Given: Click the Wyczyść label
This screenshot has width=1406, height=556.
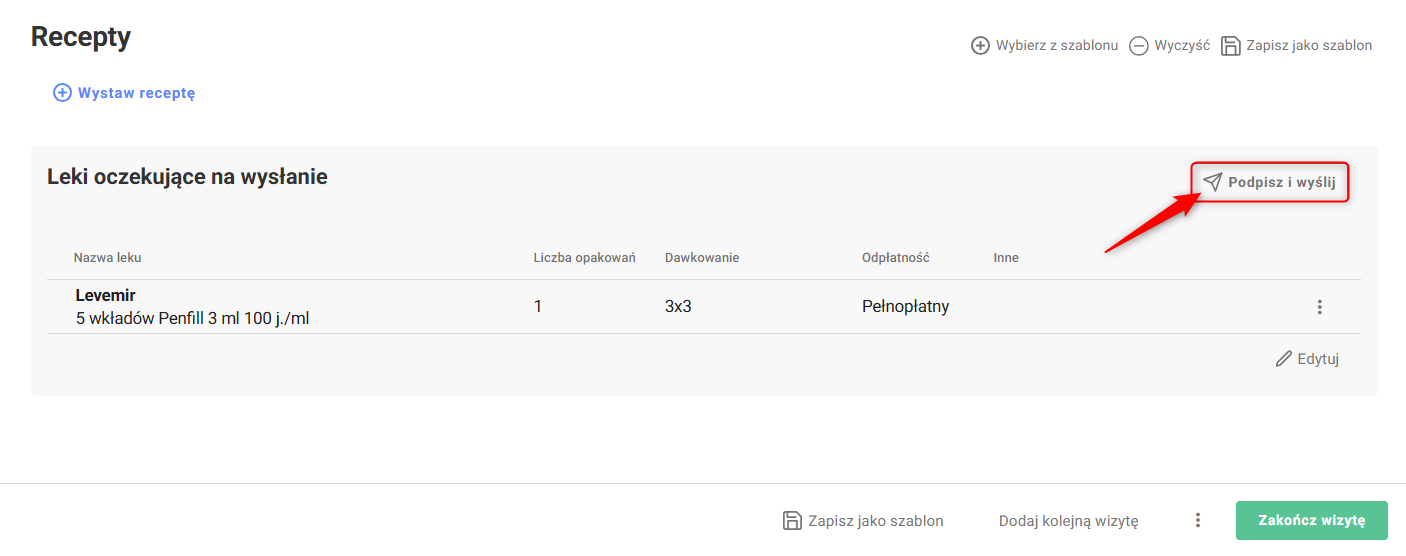Looking at the screenshot, I should (1182, 46).
